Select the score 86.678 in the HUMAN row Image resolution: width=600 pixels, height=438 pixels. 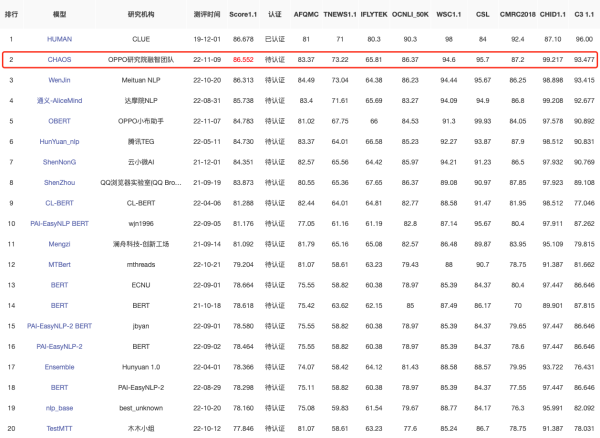[x=243, y=39]
